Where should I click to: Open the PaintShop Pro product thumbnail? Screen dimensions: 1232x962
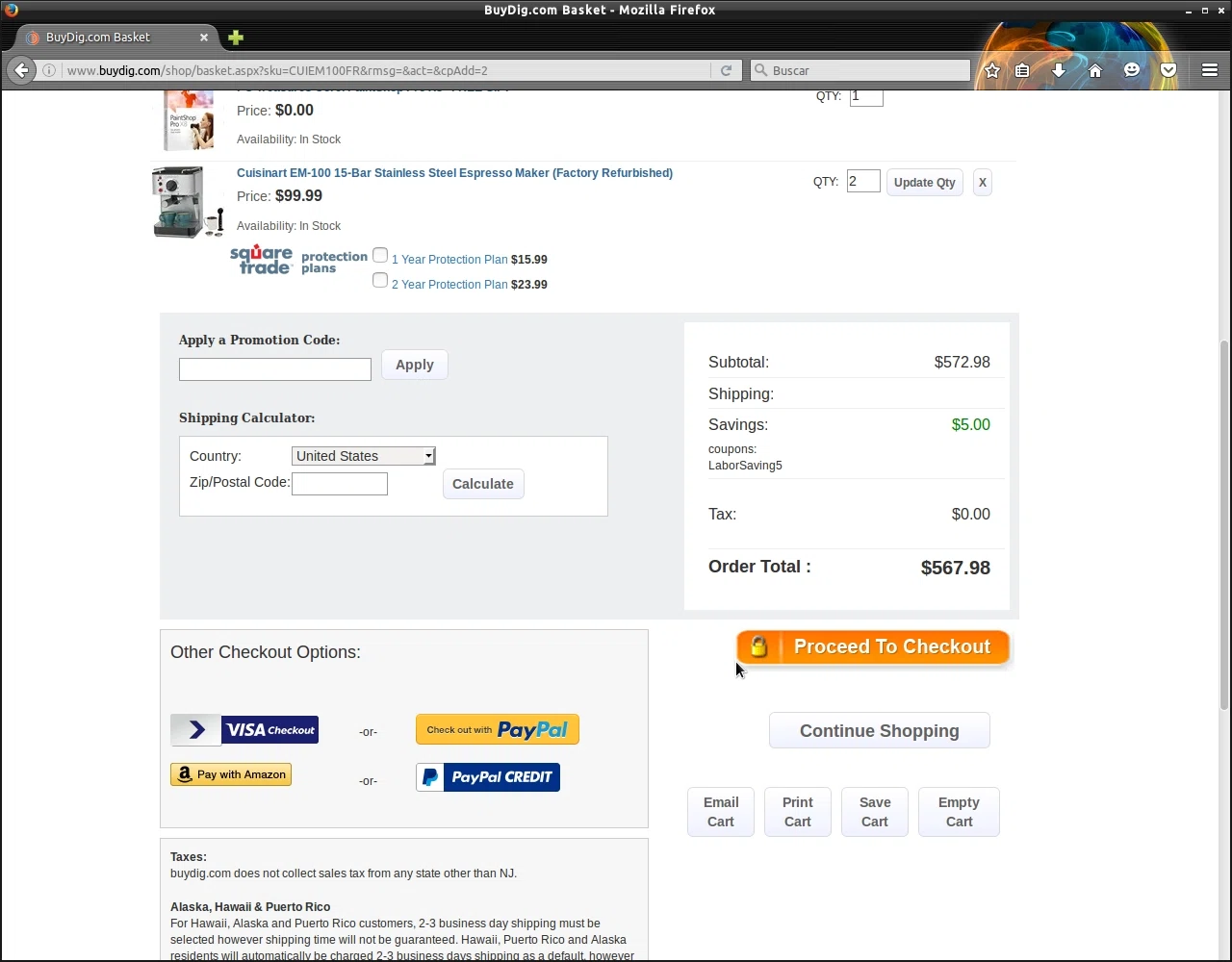pyautogui.click(x=188, y=120)
